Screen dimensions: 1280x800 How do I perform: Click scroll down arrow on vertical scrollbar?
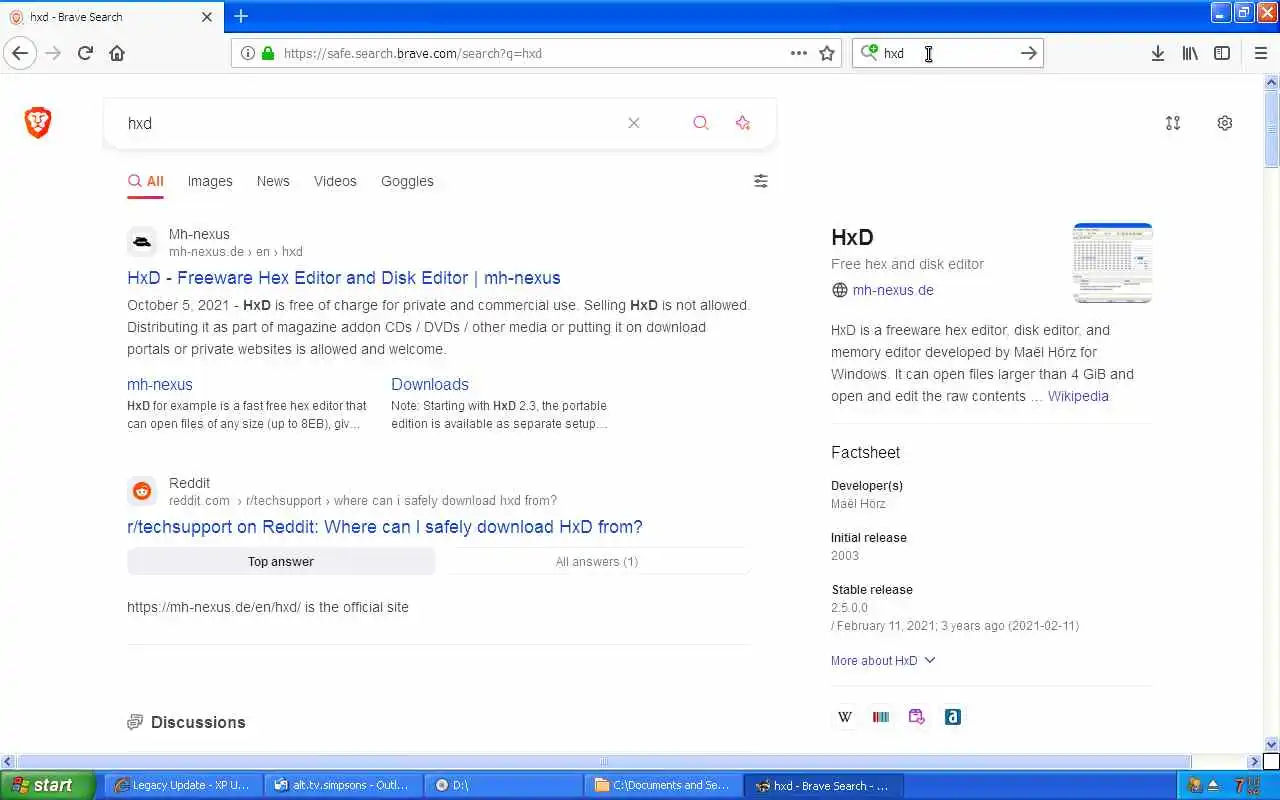click(1271, 745)
